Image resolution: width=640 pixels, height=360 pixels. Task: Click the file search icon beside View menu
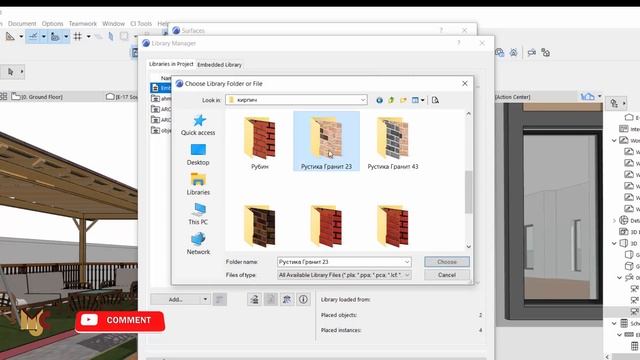pos(435,100)
